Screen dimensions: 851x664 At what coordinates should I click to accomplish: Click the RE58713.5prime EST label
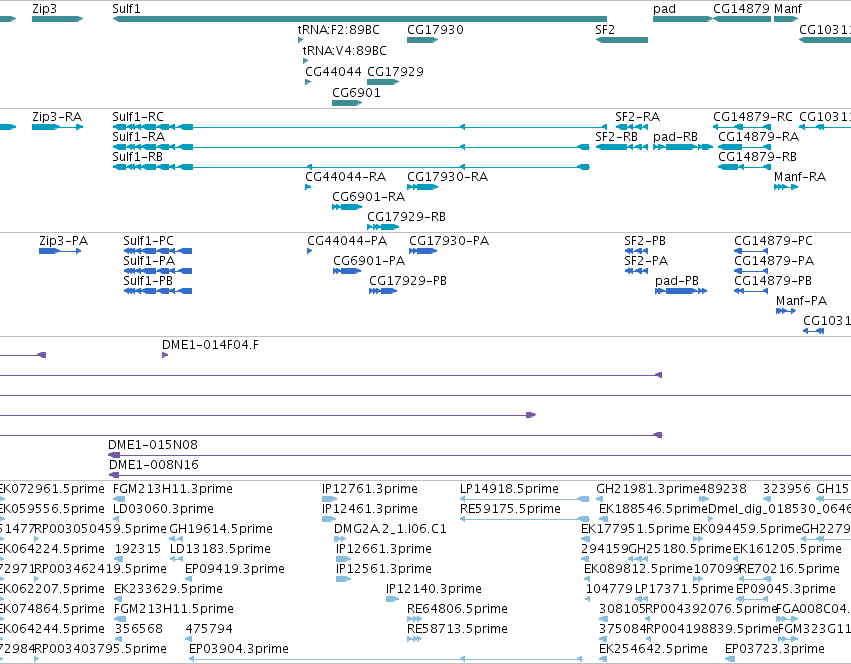click(x=457, y=629)
